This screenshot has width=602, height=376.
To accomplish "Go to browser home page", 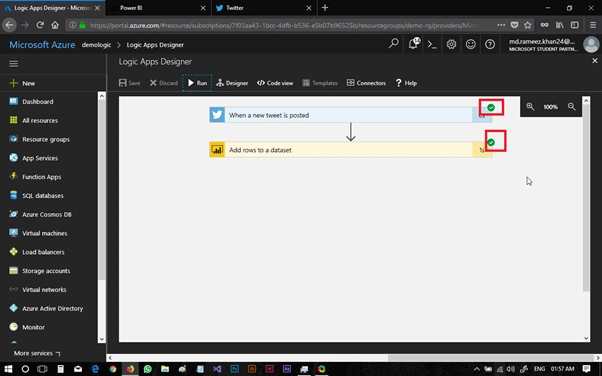I will pos(55,25).
